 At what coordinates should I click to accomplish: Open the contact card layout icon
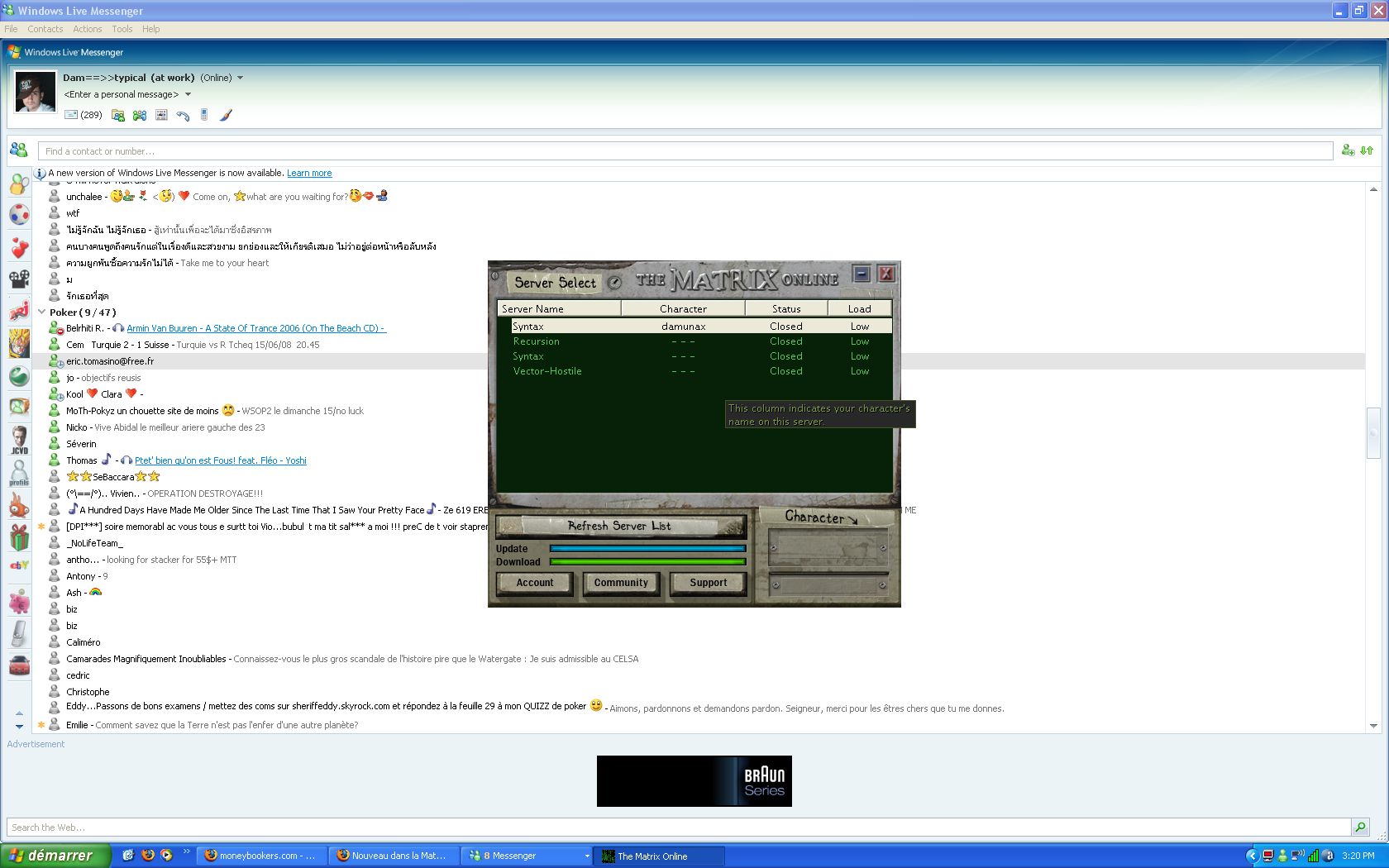[x=161, y=115]
